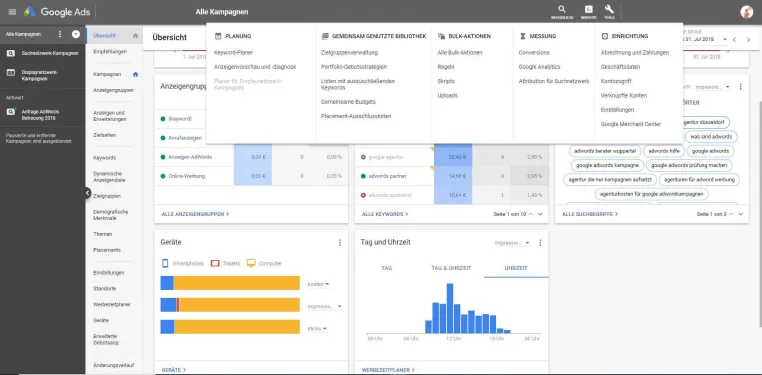
Task: Click green status dot for Online-Werbung
Action: click(163, 176)
